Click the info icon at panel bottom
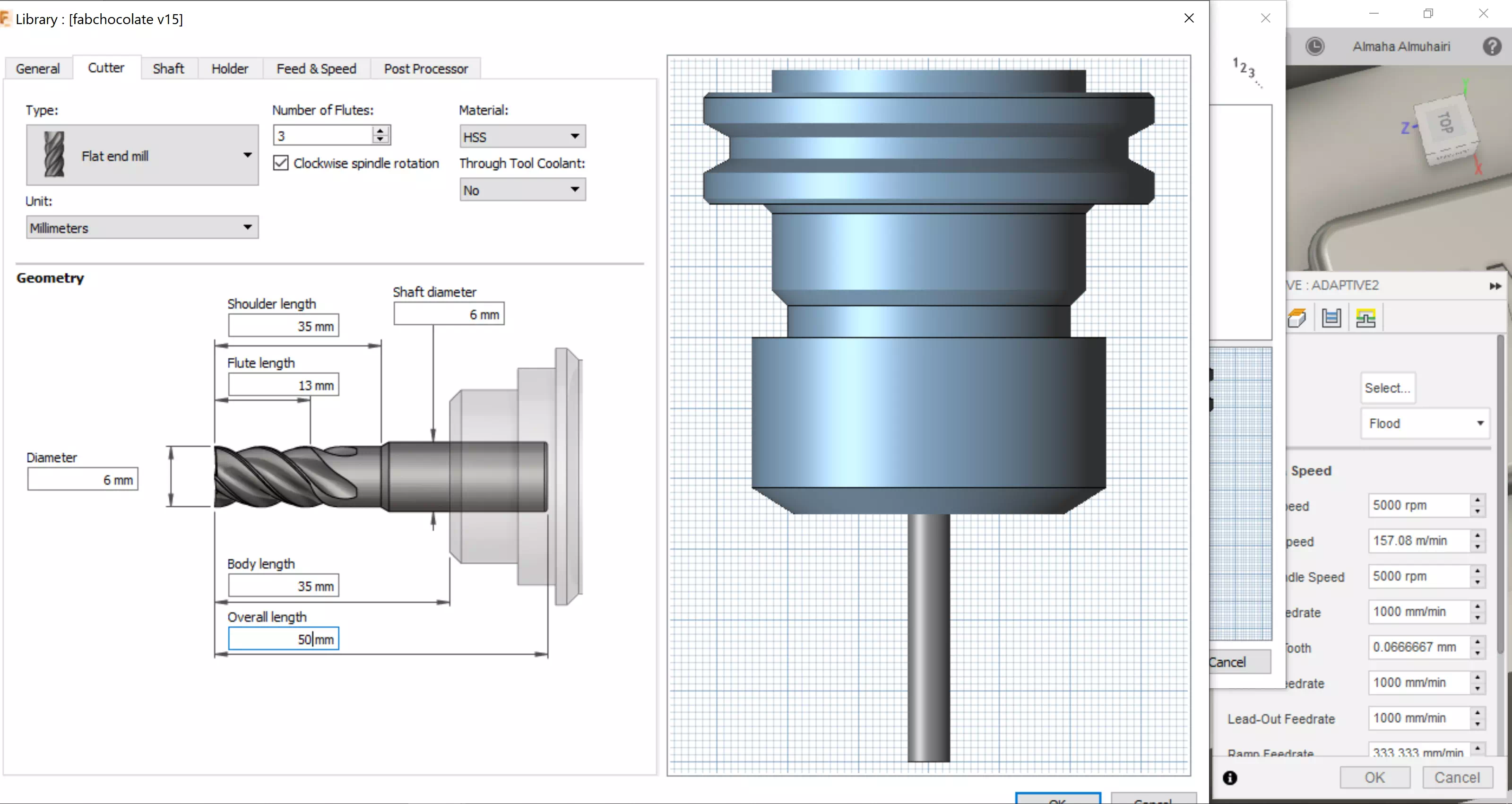Viewport: 1512px width, 804px height. (x=1230, y=778)
